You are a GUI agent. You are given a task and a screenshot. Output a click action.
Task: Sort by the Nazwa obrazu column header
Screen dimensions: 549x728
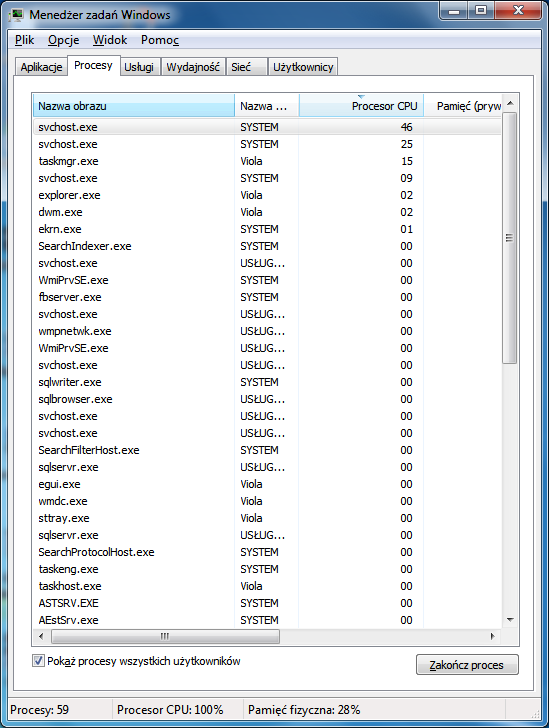click(134, 106)
